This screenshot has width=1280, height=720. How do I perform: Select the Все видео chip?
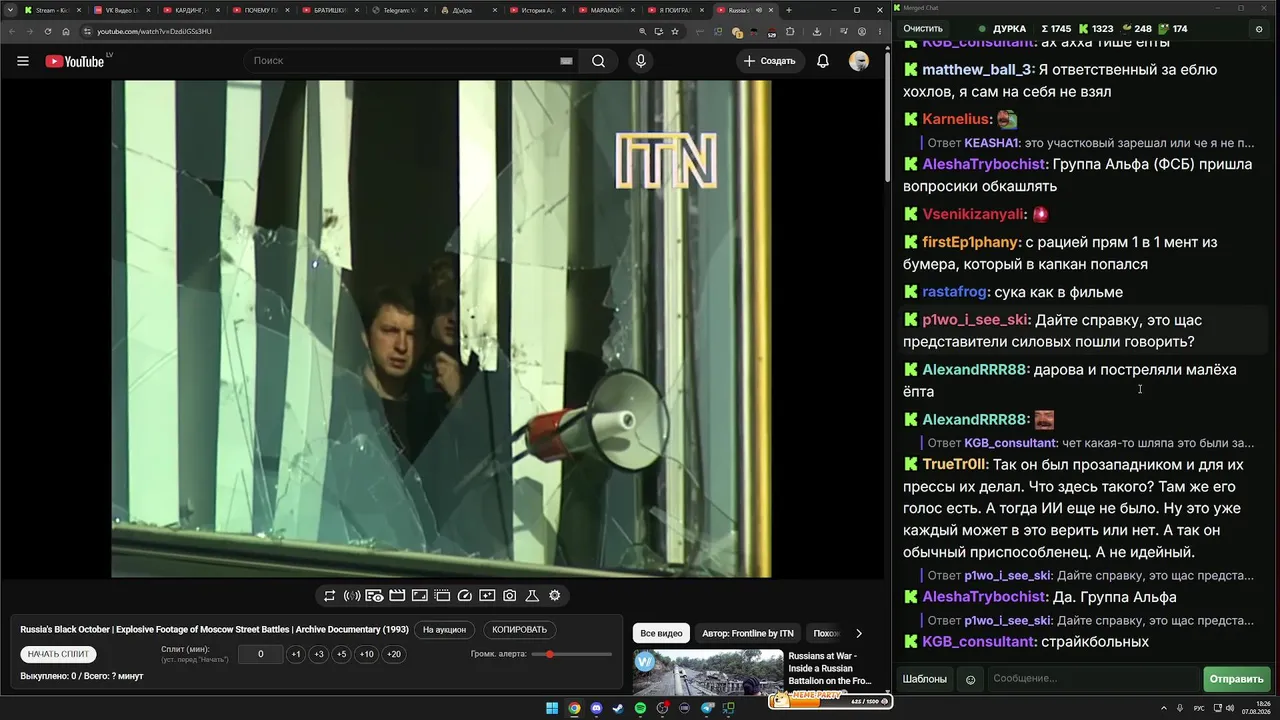point(661,633)
